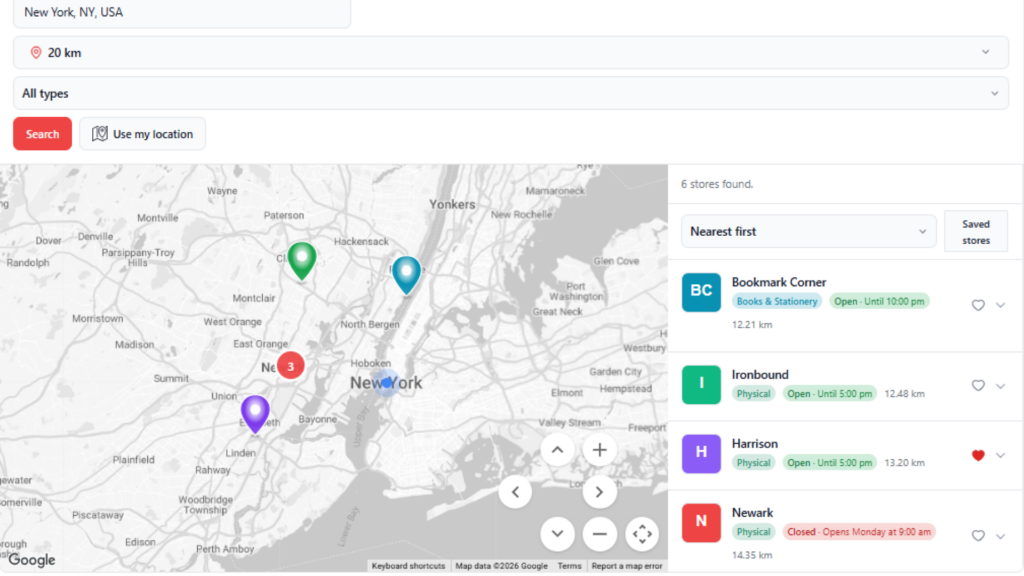
Task: Pan the map right with arrow
Action: click(x=600, y=492)
